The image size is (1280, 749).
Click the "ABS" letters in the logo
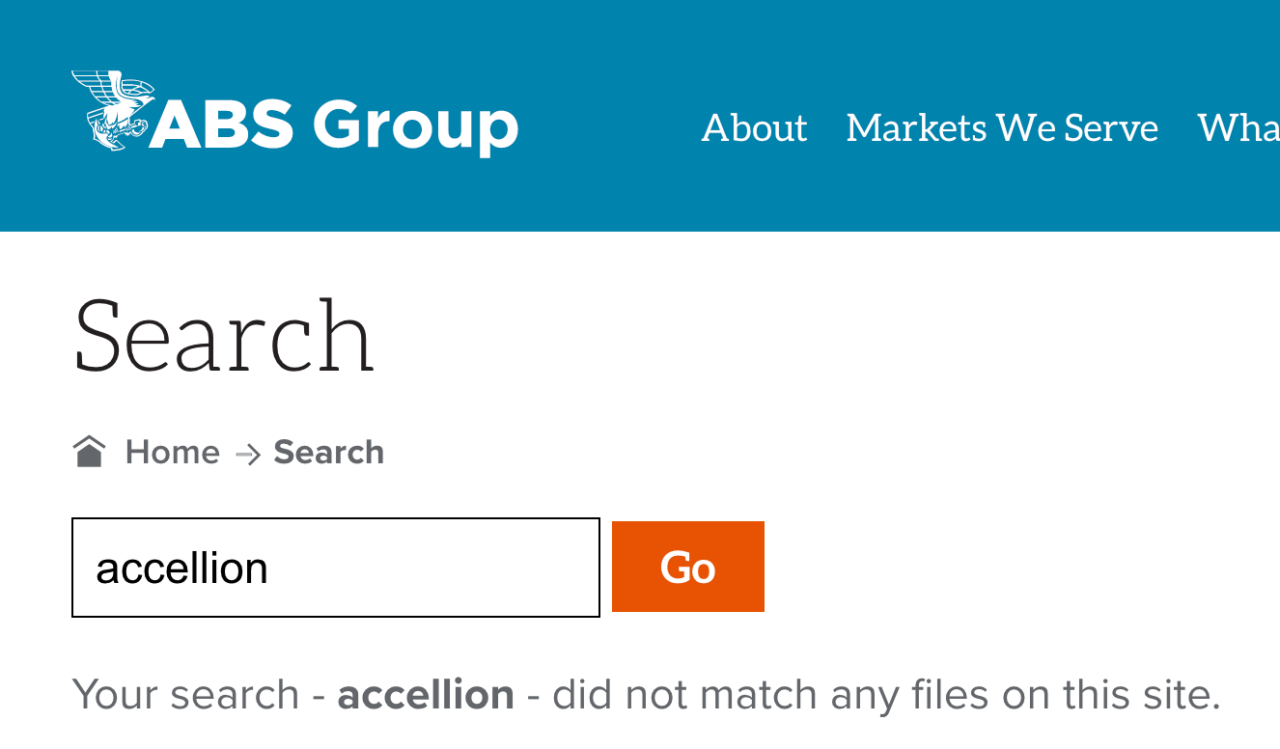coord(222,126)
